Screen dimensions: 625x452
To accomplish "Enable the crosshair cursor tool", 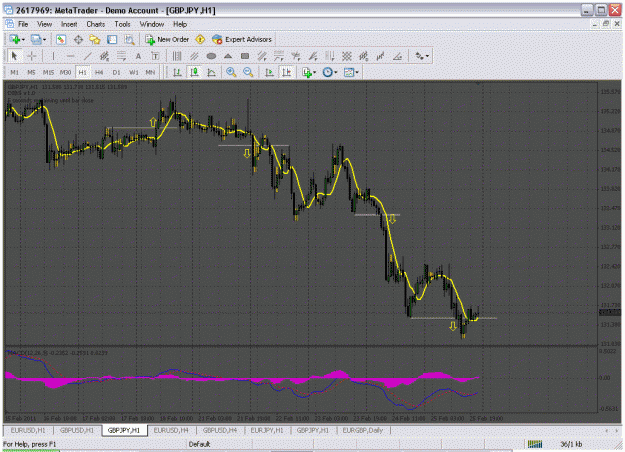I will click(31, 56).
